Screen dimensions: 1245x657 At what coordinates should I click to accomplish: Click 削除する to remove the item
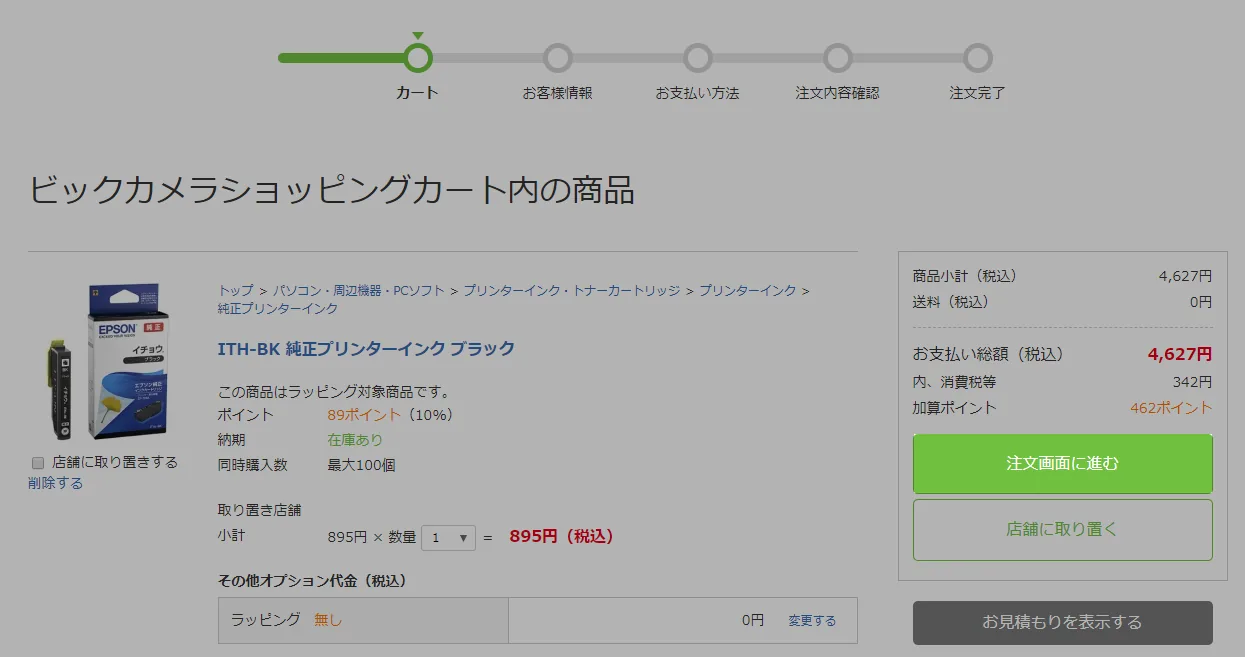55,483
